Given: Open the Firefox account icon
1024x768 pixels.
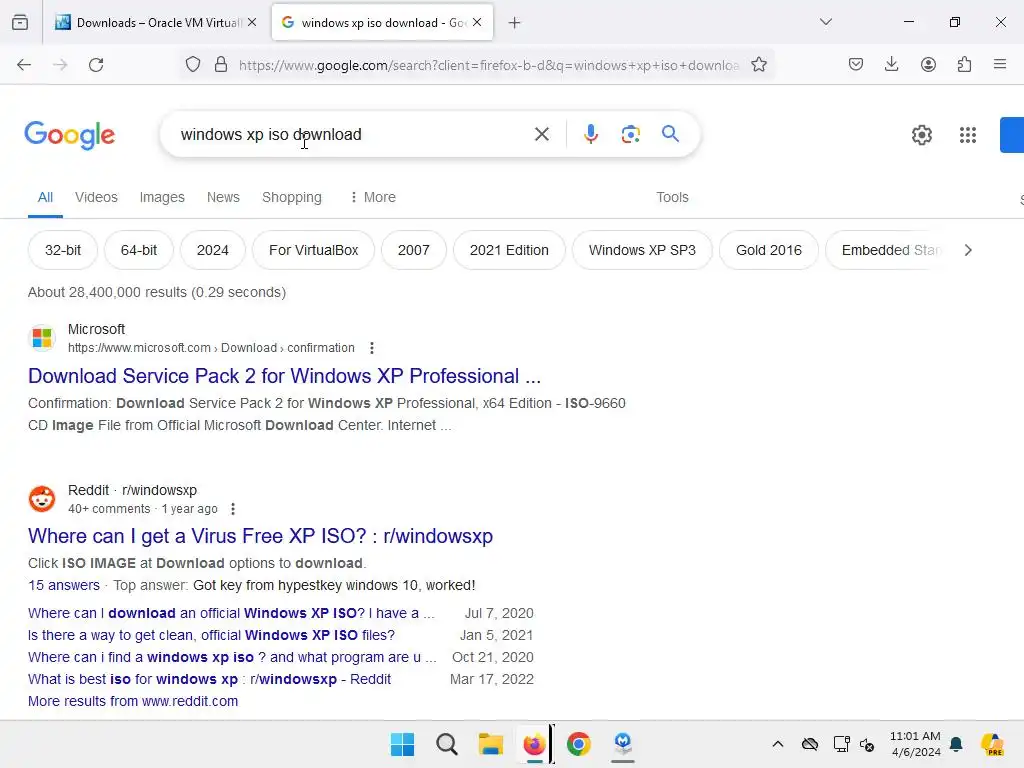Looking at the screenshot, I should pos(928,65).
